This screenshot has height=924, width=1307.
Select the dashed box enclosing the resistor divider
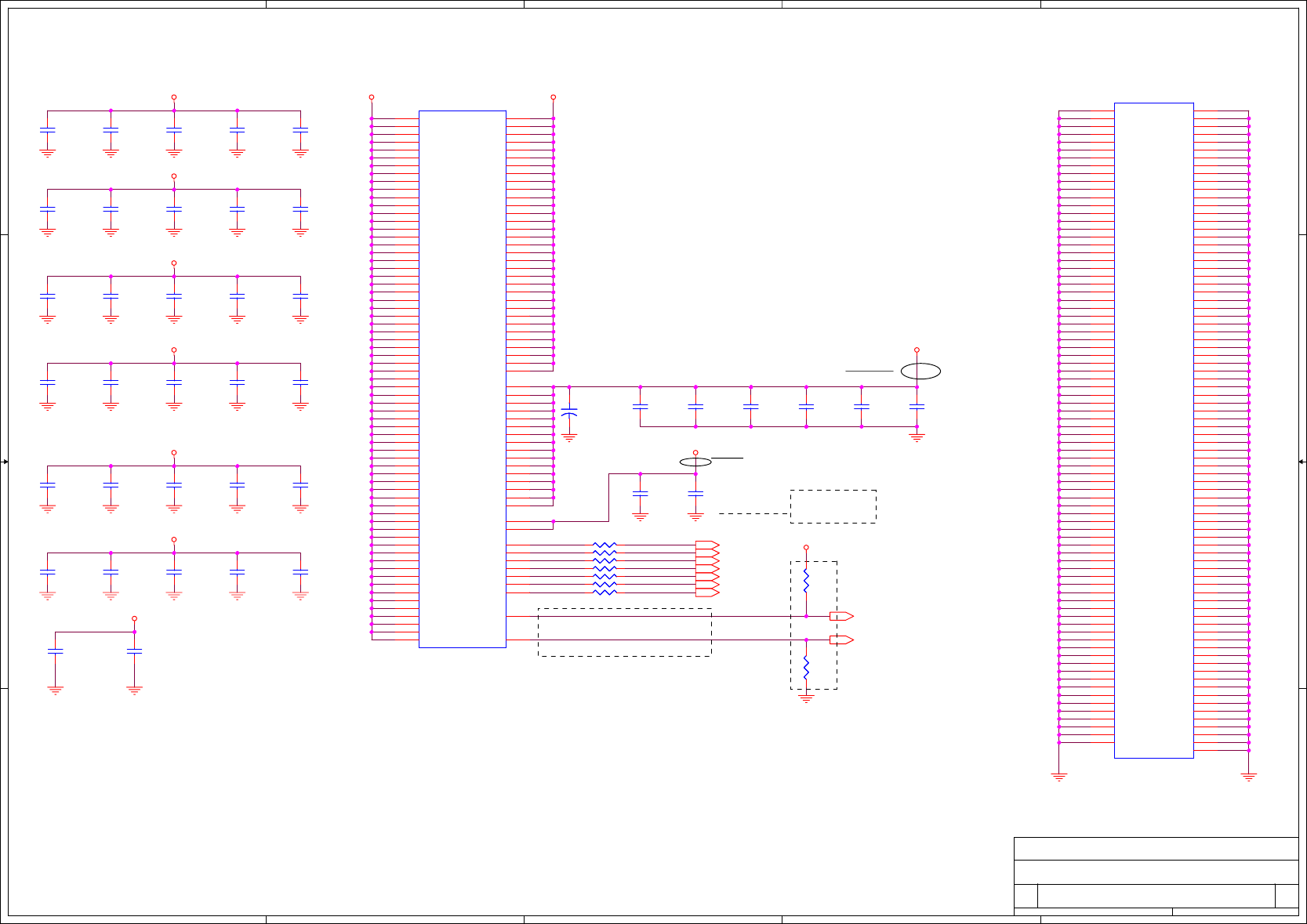click(814, 625)
